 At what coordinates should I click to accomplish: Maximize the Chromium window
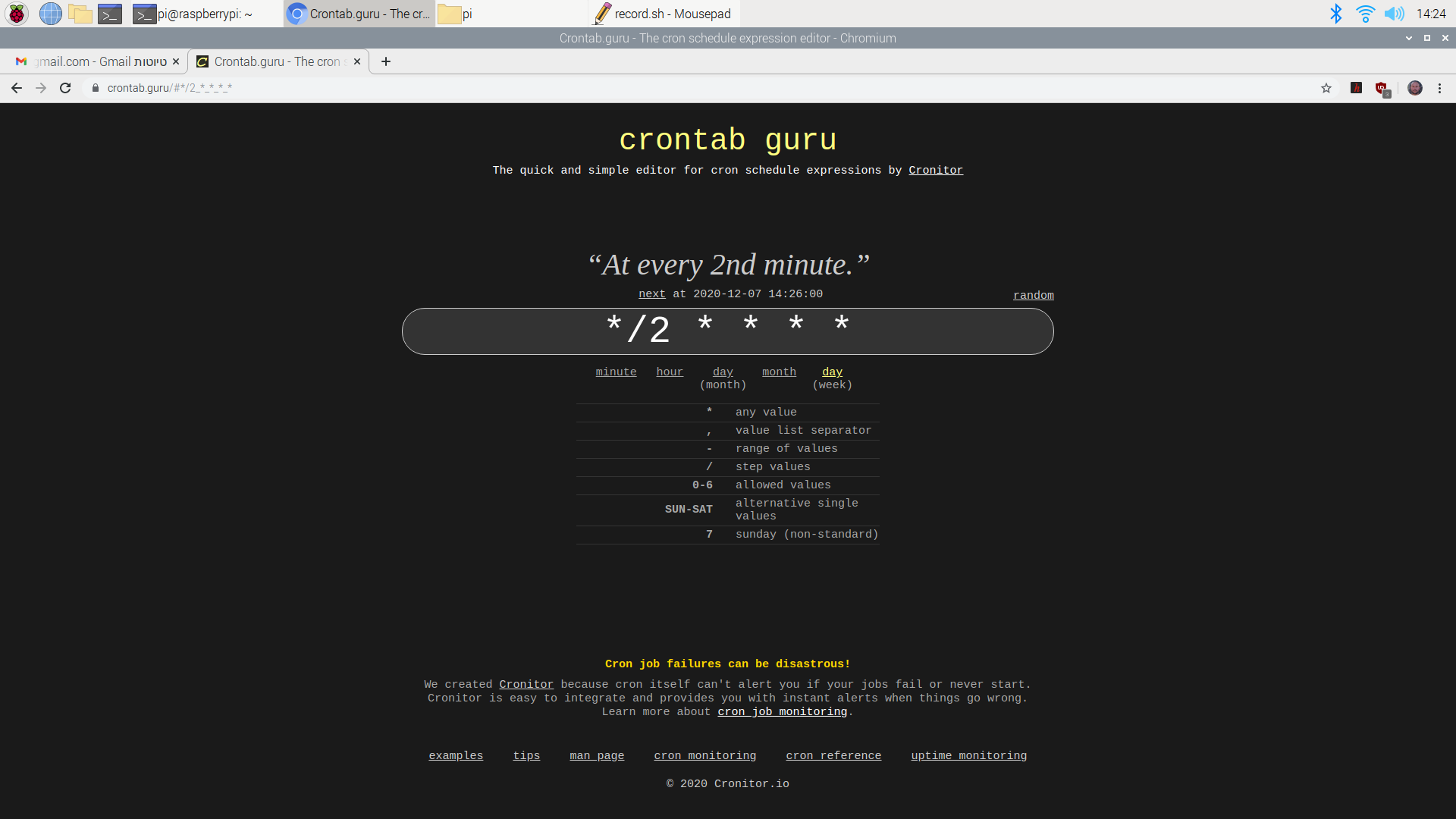click(x=1427, y=38)
